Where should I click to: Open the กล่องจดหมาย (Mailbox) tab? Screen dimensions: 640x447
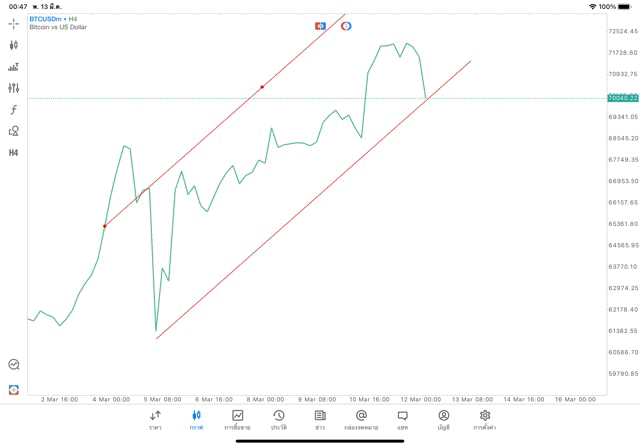[x=361, y=420]
